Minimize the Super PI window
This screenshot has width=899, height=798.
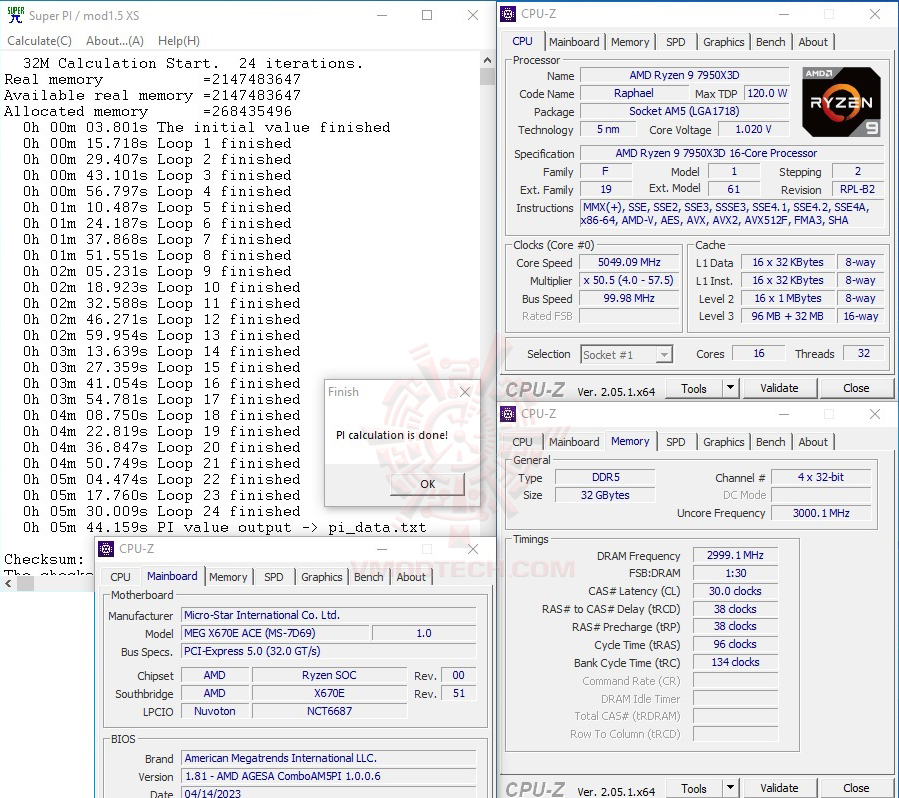coord(382,15)
